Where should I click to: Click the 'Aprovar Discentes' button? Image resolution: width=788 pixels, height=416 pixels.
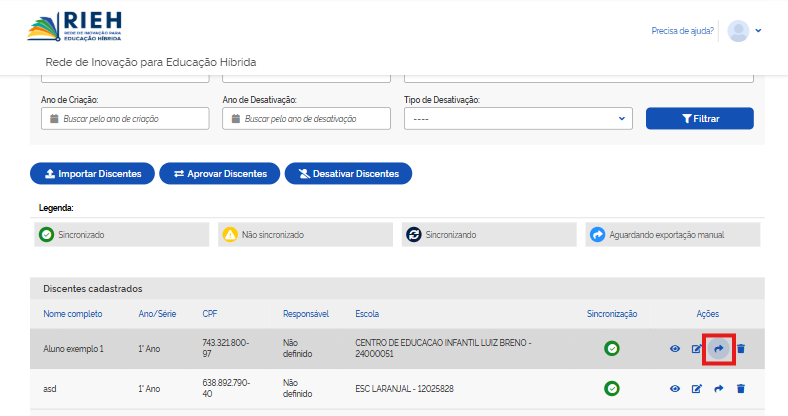220,173
